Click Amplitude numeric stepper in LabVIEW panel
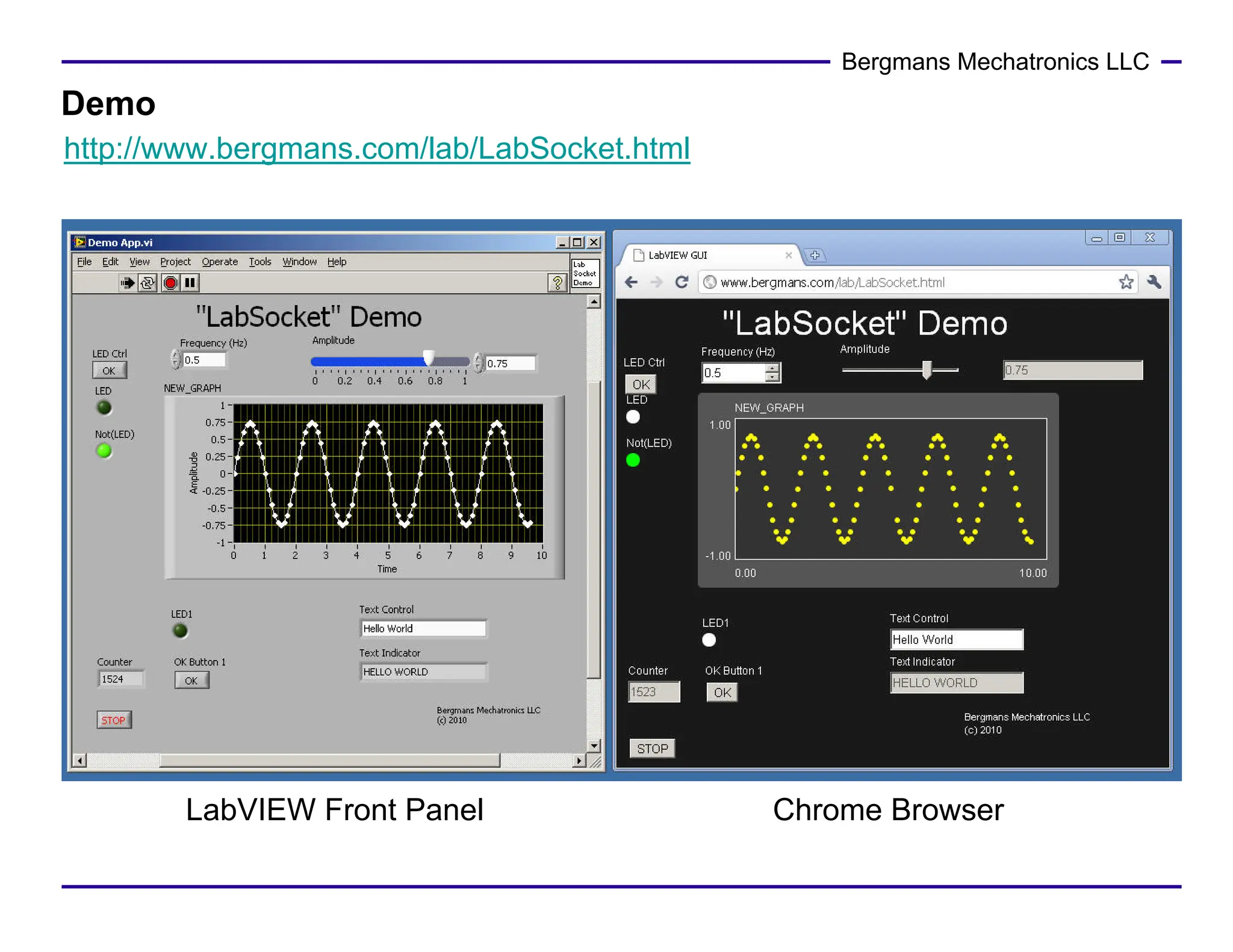This screenshot has height=952, width=1233. (x=478, y=363)
